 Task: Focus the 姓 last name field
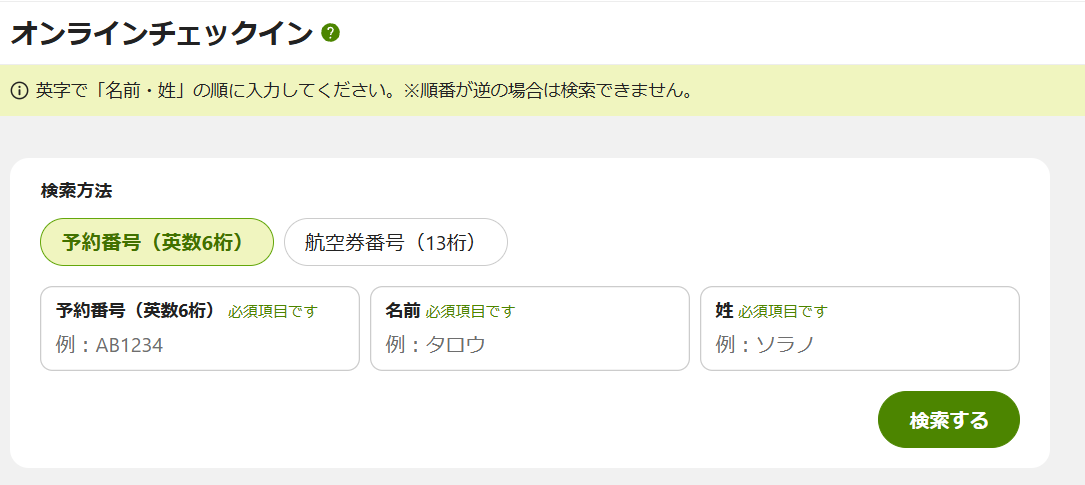pyautogui.click(x=860, y=329)
